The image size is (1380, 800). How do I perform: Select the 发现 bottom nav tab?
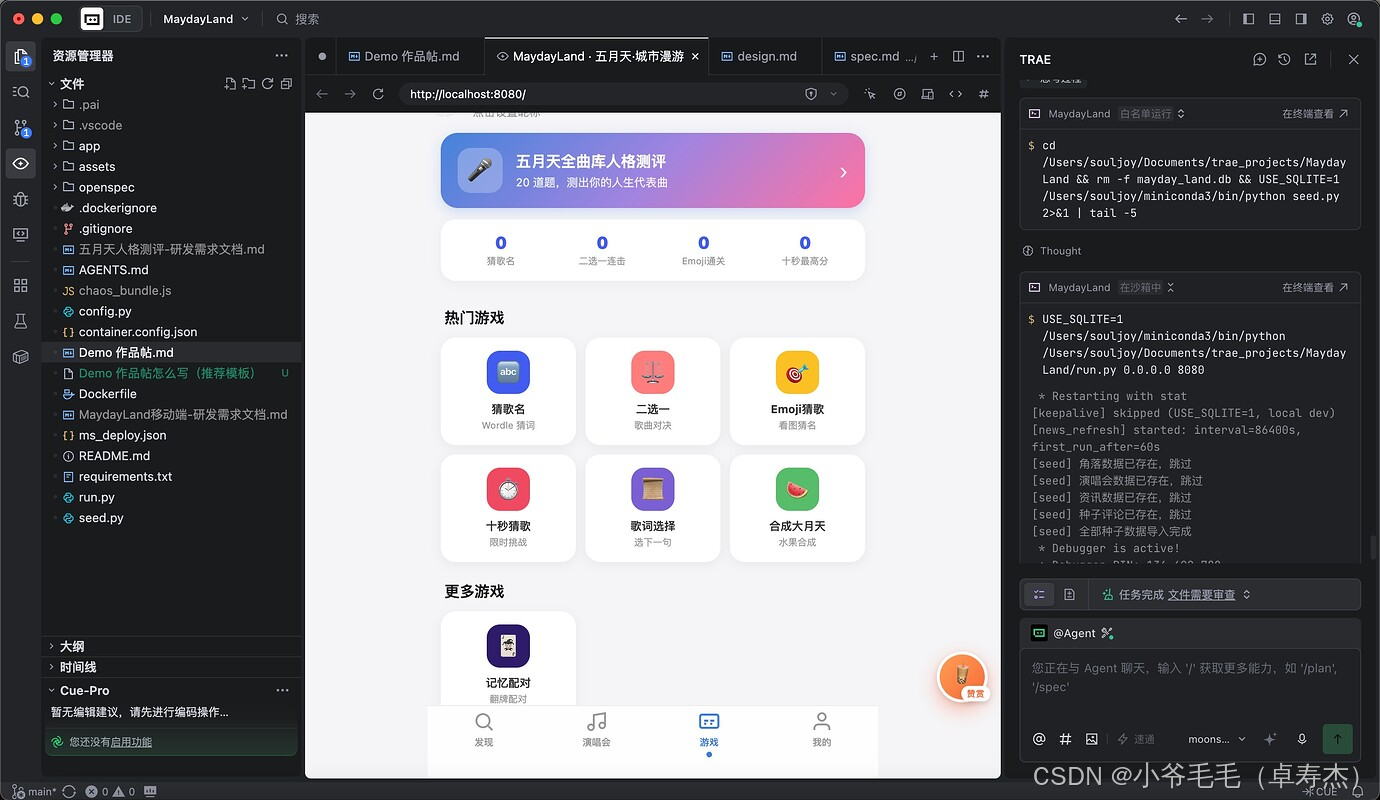[x=484, y=730]
